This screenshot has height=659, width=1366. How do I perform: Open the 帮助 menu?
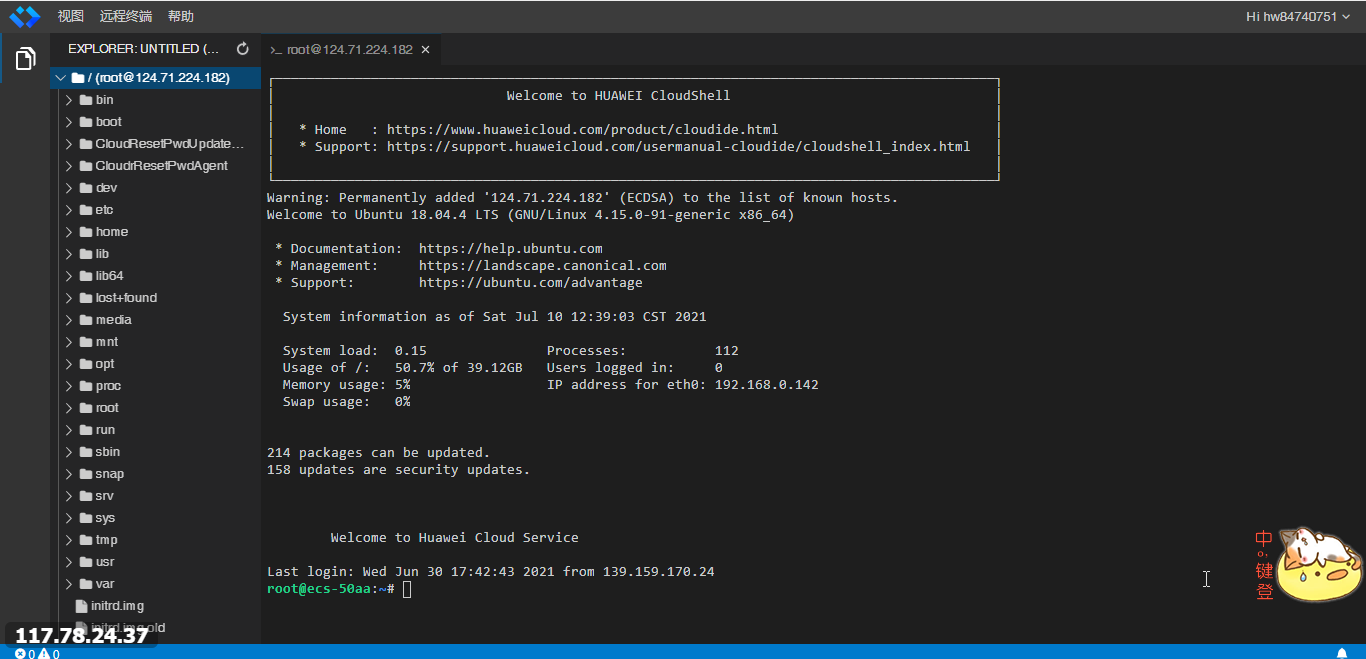coord(181,16)
